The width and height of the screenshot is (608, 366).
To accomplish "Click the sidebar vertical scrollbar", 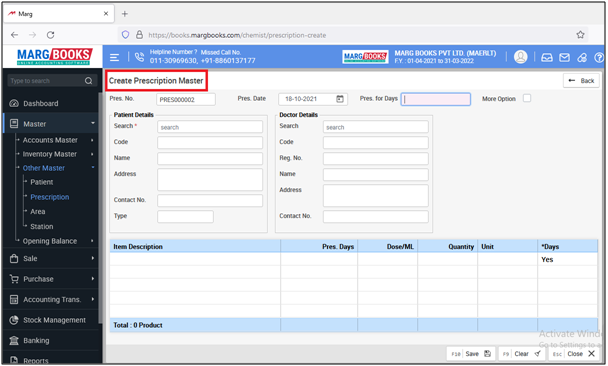I will click(100, 209).
